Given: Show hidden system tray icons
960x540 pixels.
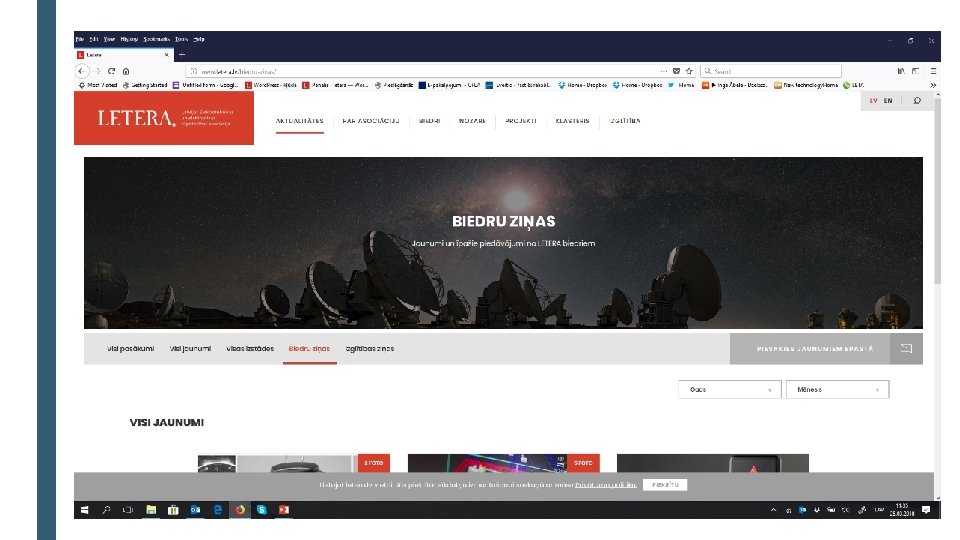Looking at the screenshot, I should point(773,509).
